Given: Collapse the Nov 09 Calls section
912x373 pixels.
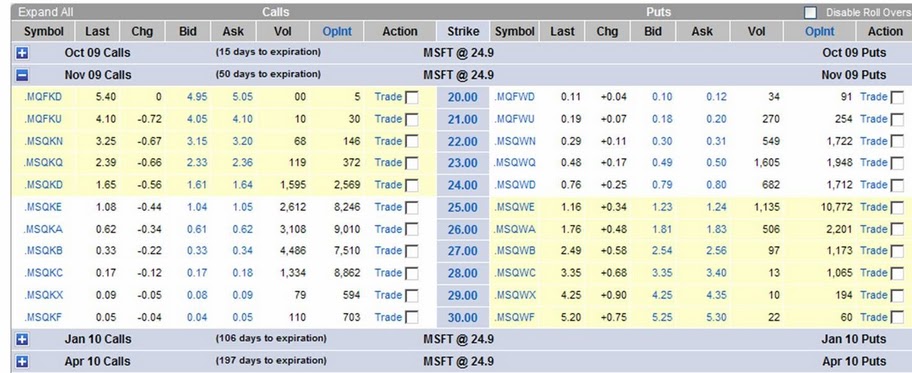Looking at the screenshot, I should click(x=22, y=75).
